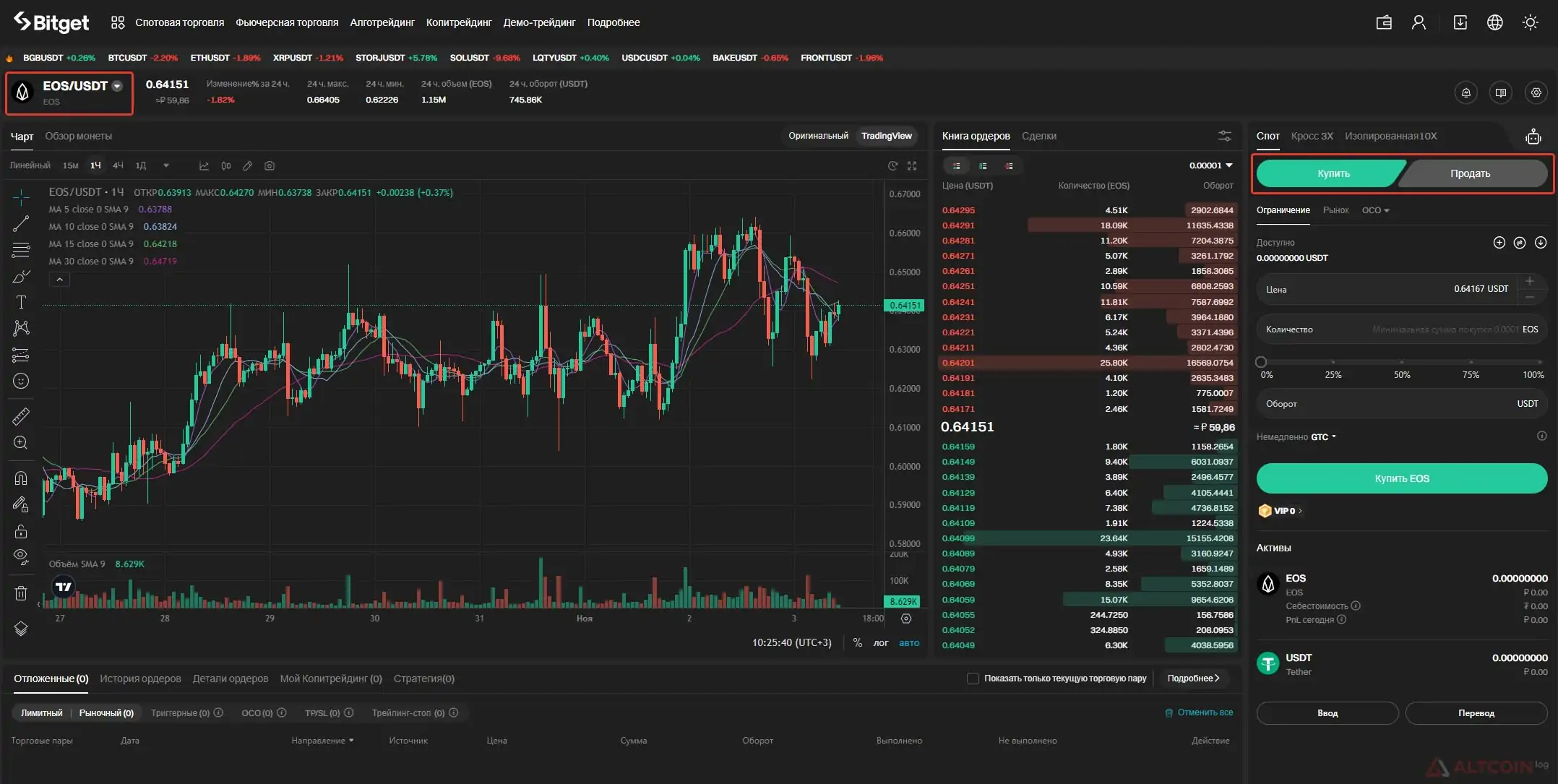This screenshot has width=1558, height=784.
Task: Open the ruler measure tool
Action: pos(21,415)
